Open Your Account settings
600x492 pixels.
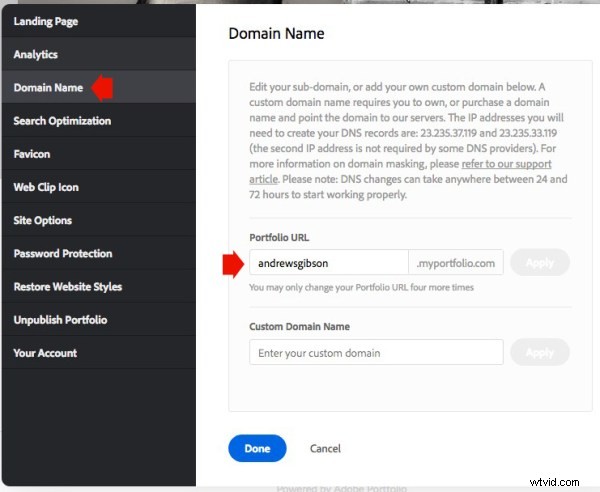tap(45, 352)
